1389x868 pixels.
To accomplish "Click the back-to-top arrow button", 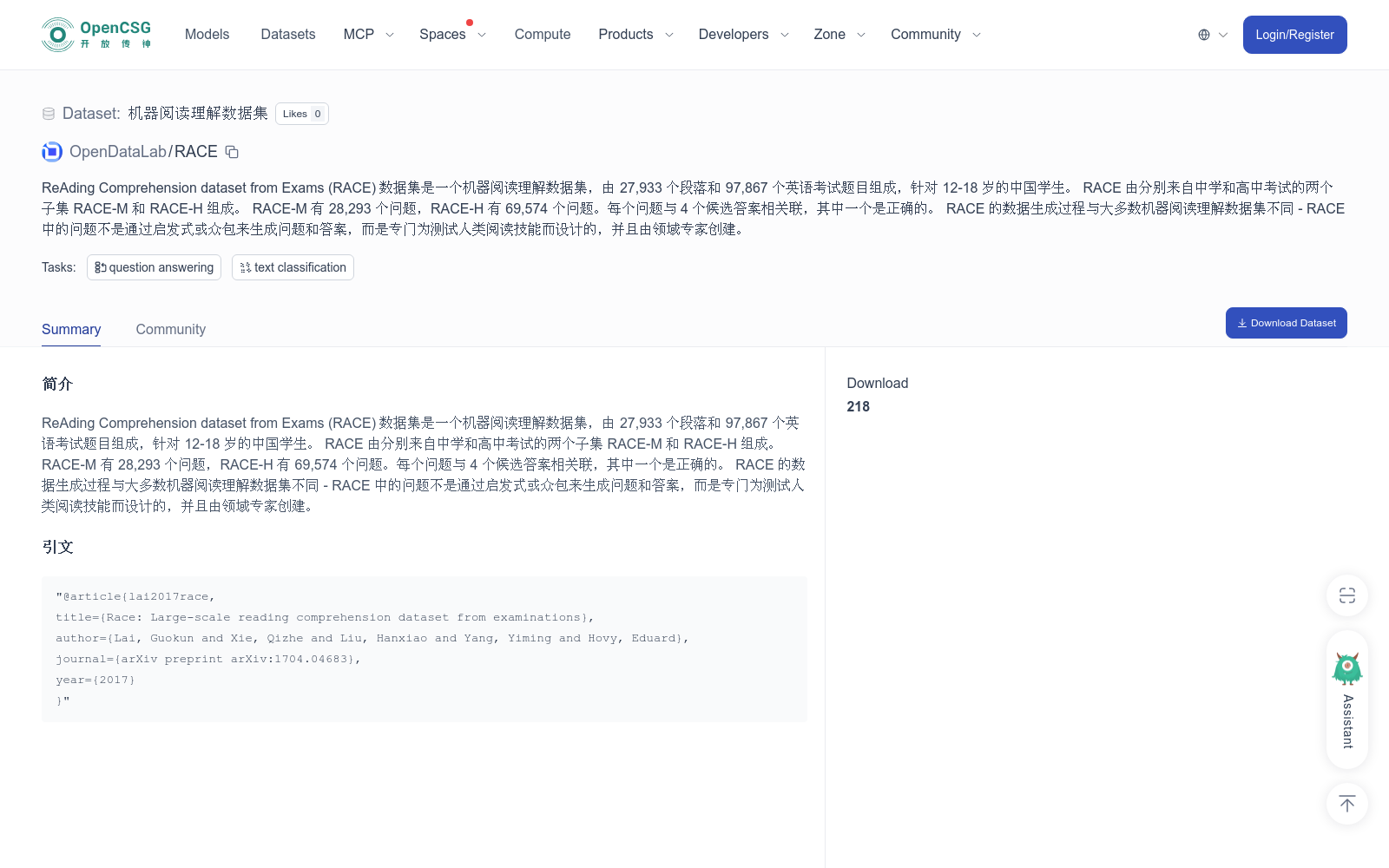I will pyautogui.click(x=1347, y=804).
